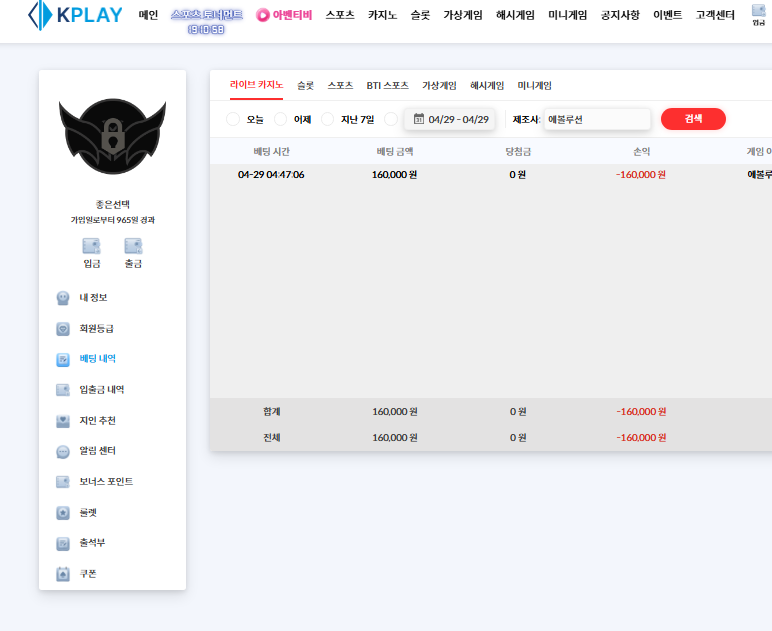Click the 쿠폰 coupon icon
The height and width of the screenshot is (631, 772).
point(63,574)
